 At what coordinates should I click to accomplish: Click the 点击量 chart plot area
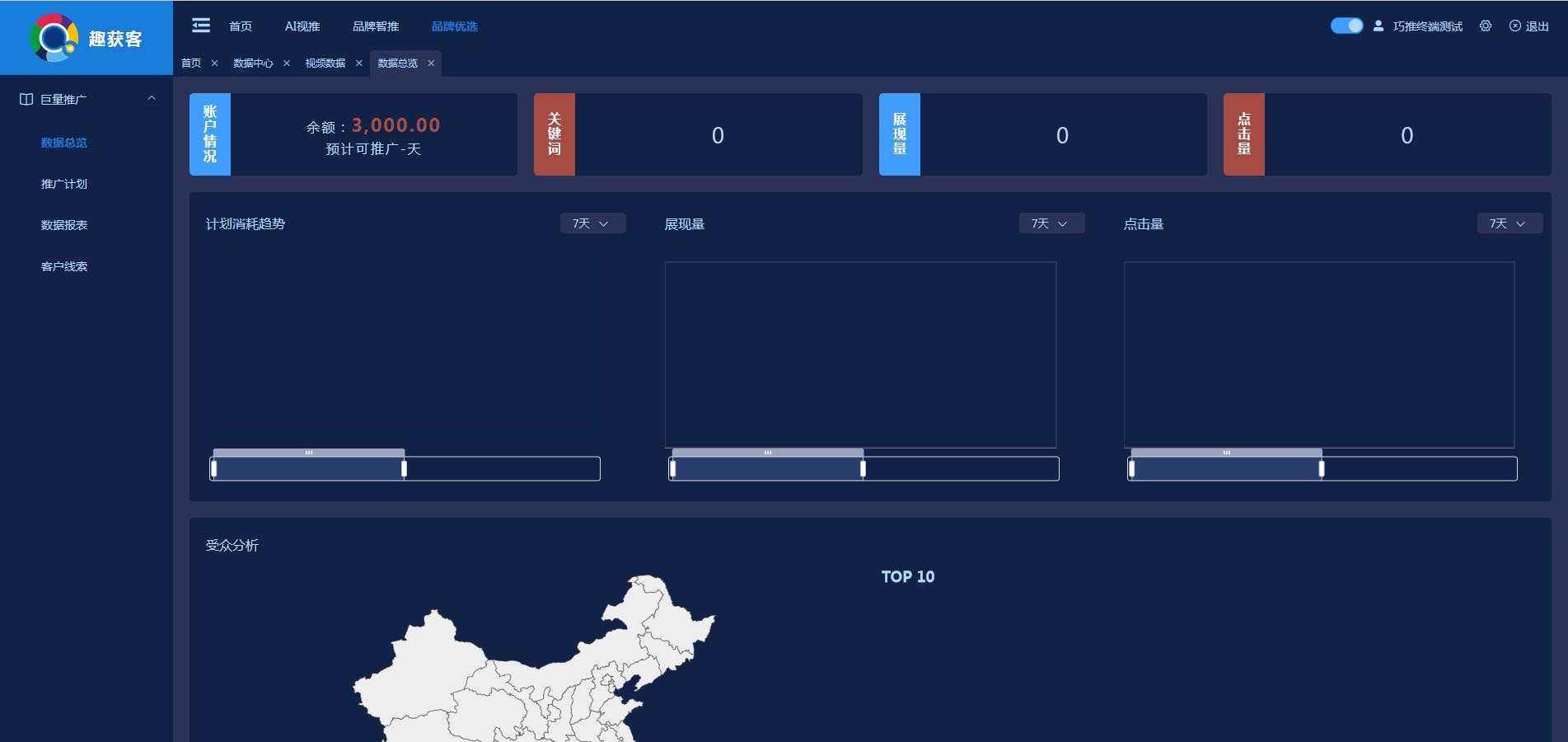click(1319, 355)
